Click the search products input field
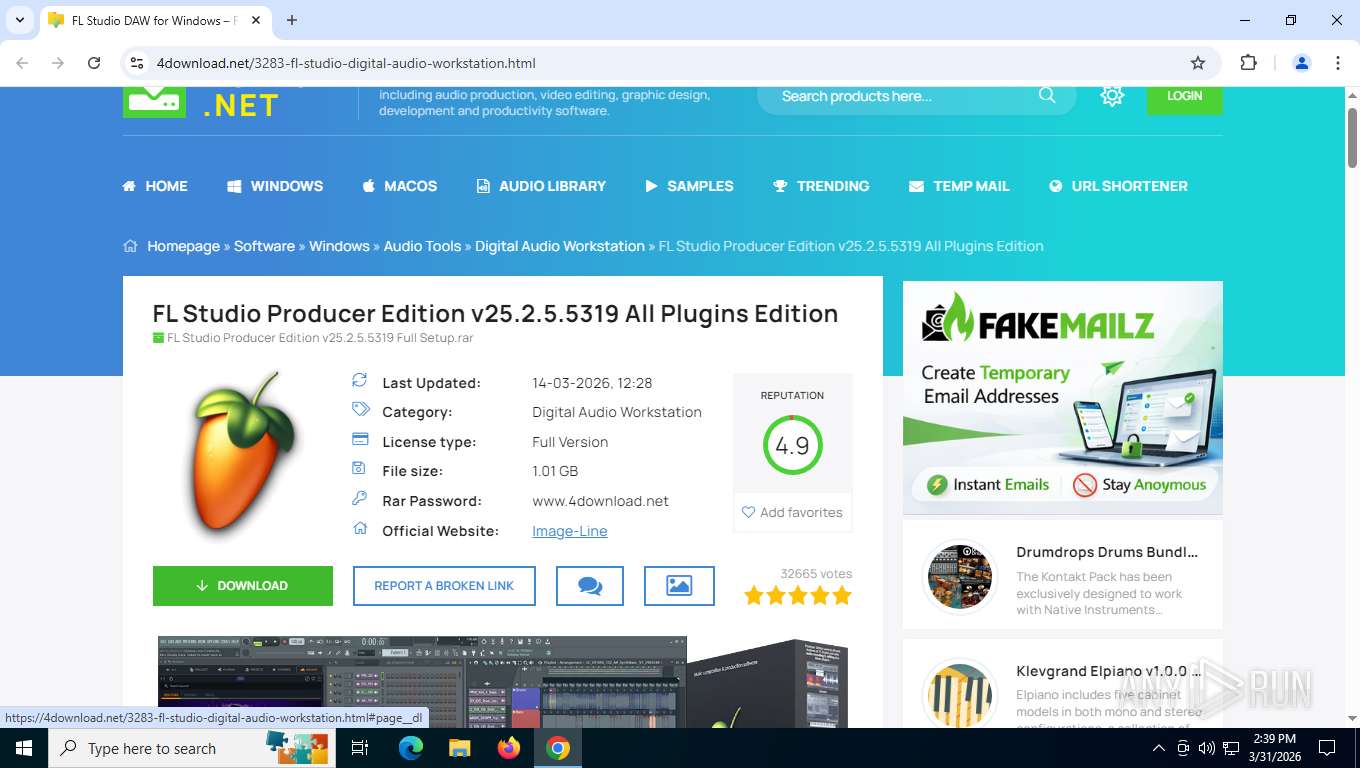This screenshot has width=1360, height=768. coord(905,96)
